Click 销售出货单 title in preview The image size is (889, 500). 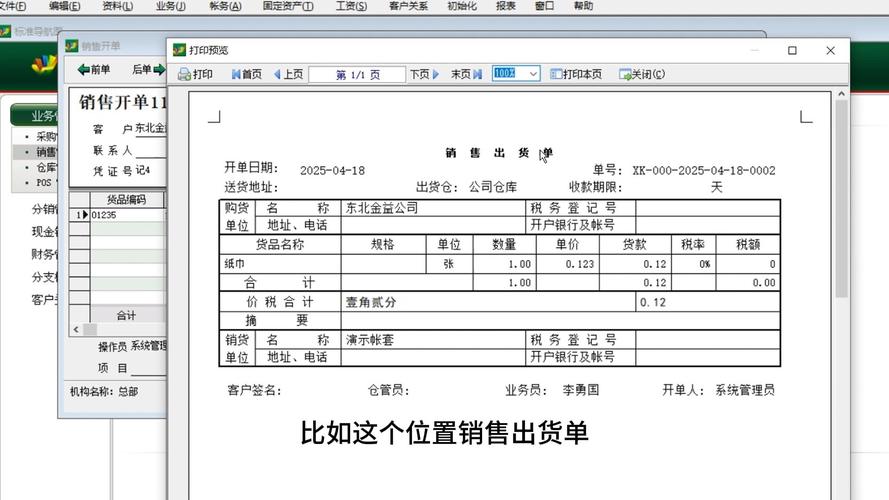[x=499, y=153]
